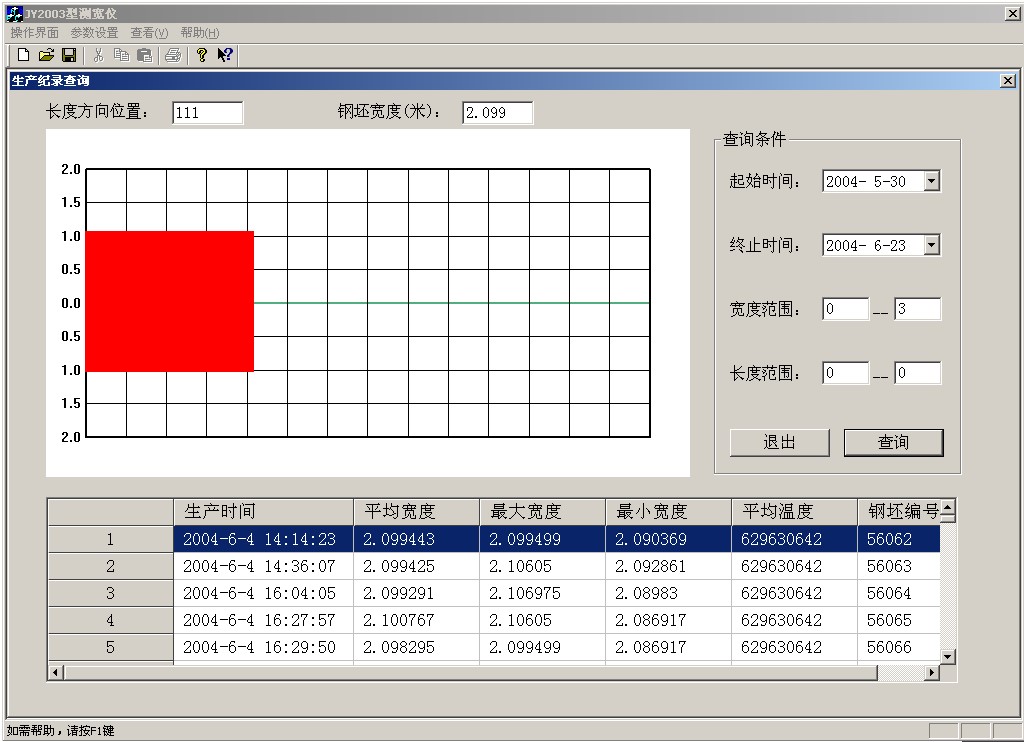Open the 参数设置 menu

coord(94,33)
